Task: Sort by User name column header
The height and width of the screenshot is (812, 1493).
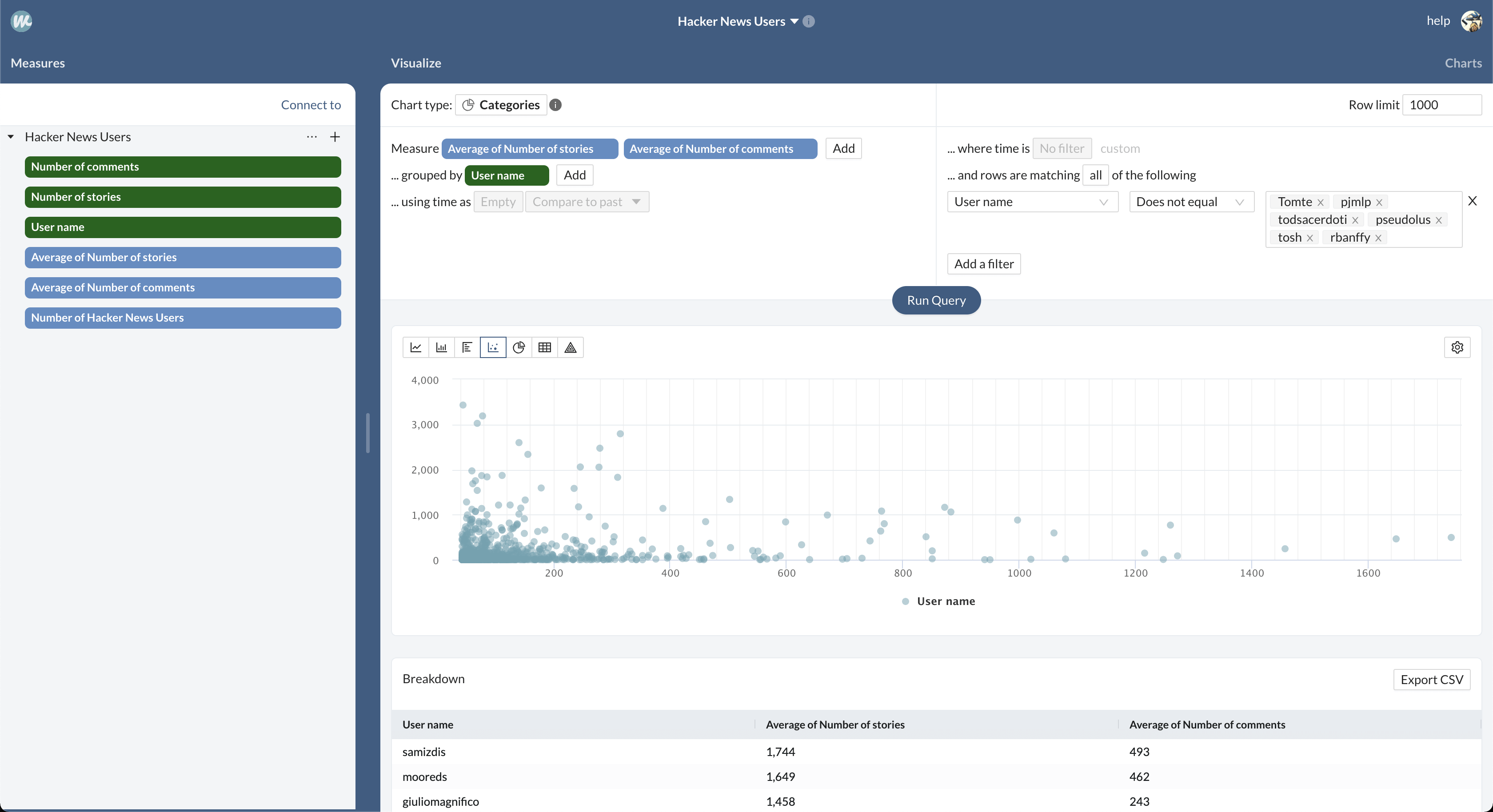Action: [x=428, y=724]
